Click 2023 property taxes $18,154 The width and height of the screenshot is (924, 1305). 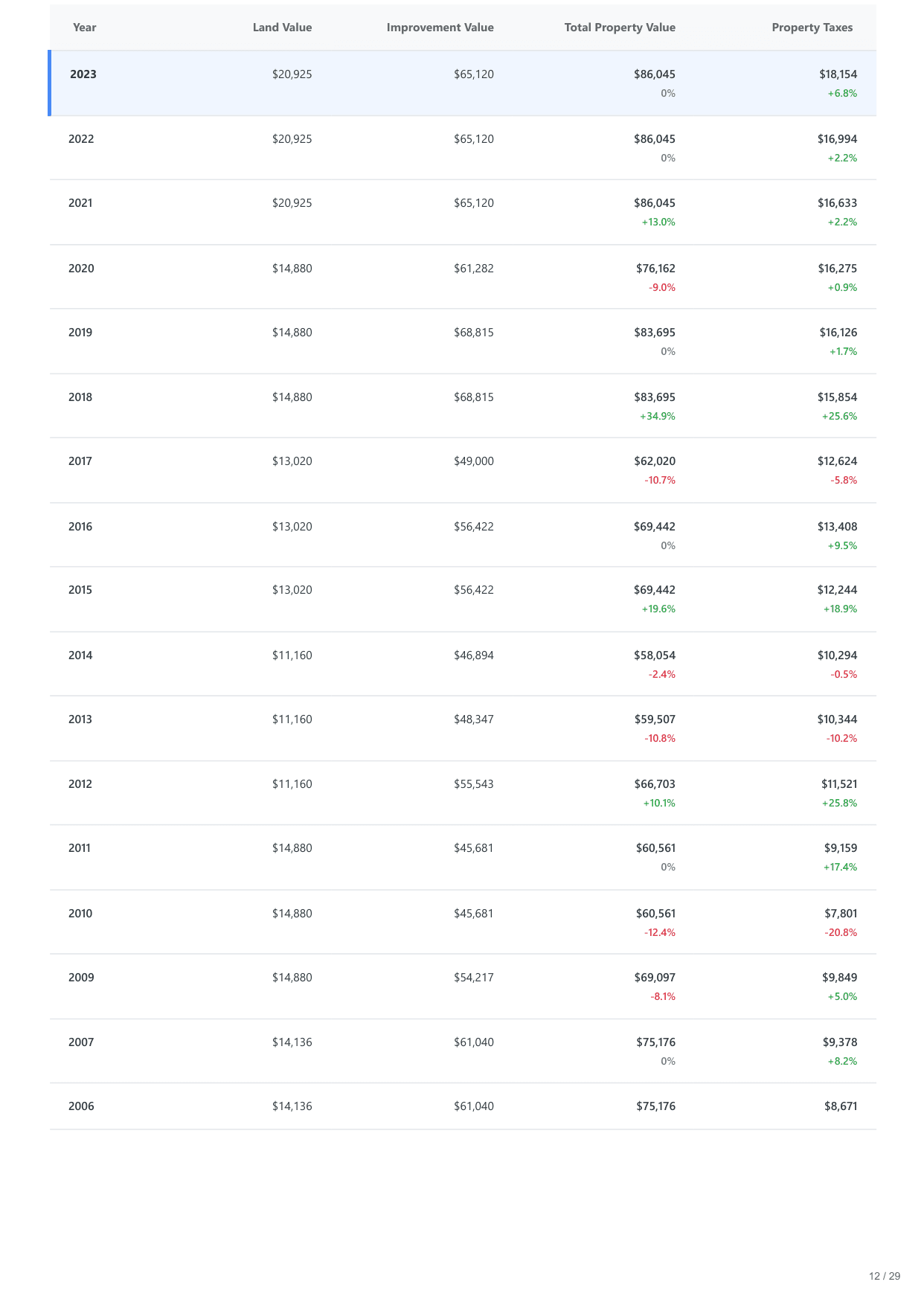(x=838, y=74)
